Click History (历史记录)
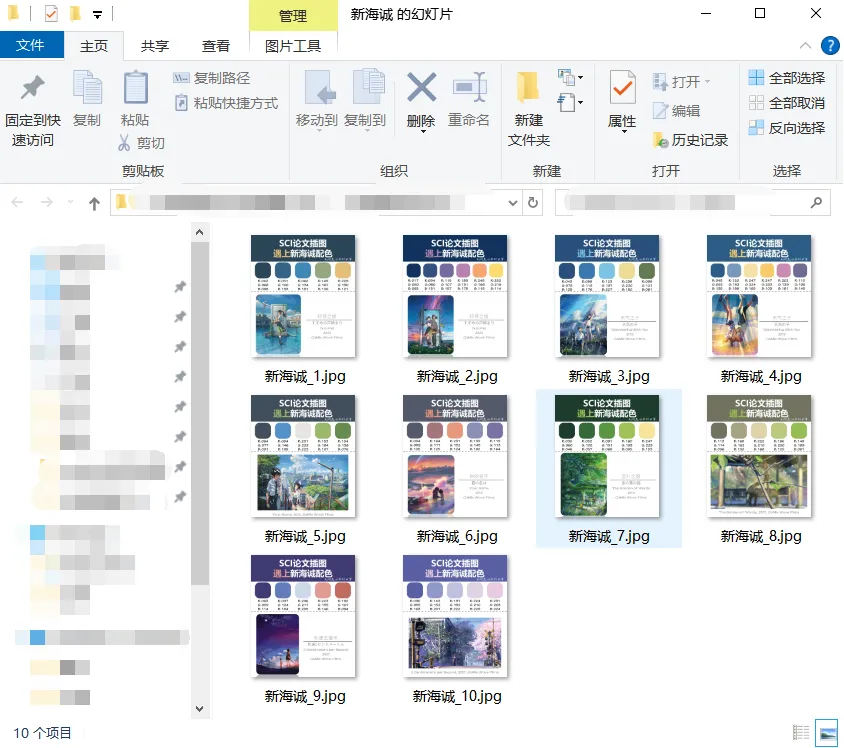Image resolution: width=844 pixels, height=748 pixels. coord(690,140)
